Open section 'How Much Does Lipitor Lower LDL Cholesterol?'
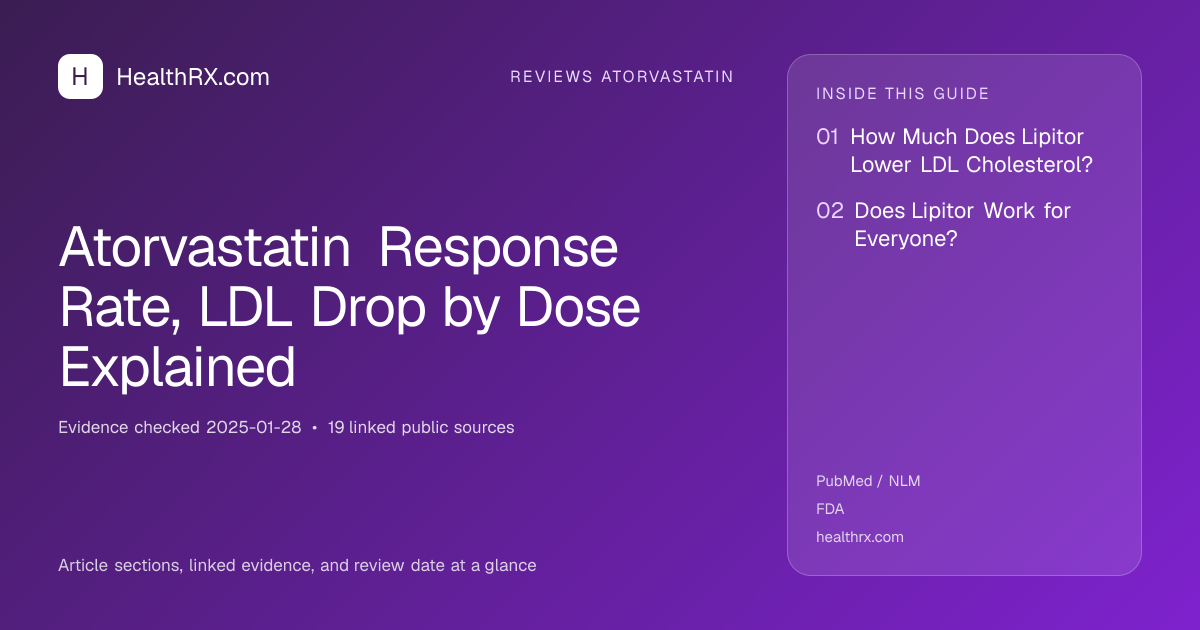Image resolution: width=1200 pixels, height=630 pixels. pos(971,151)
